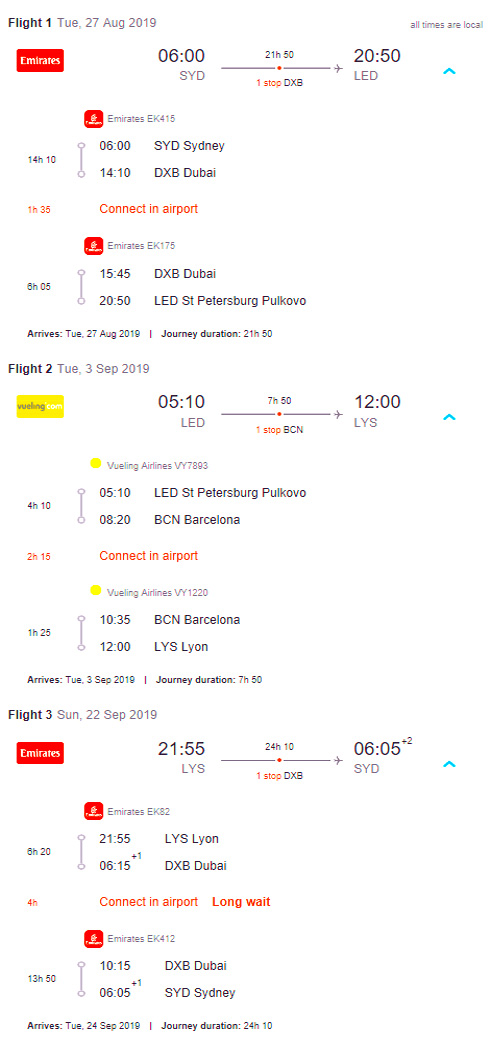Click the Emirates logo for Flight 3
Screen dimensions: 491x1050
[40, 753]
